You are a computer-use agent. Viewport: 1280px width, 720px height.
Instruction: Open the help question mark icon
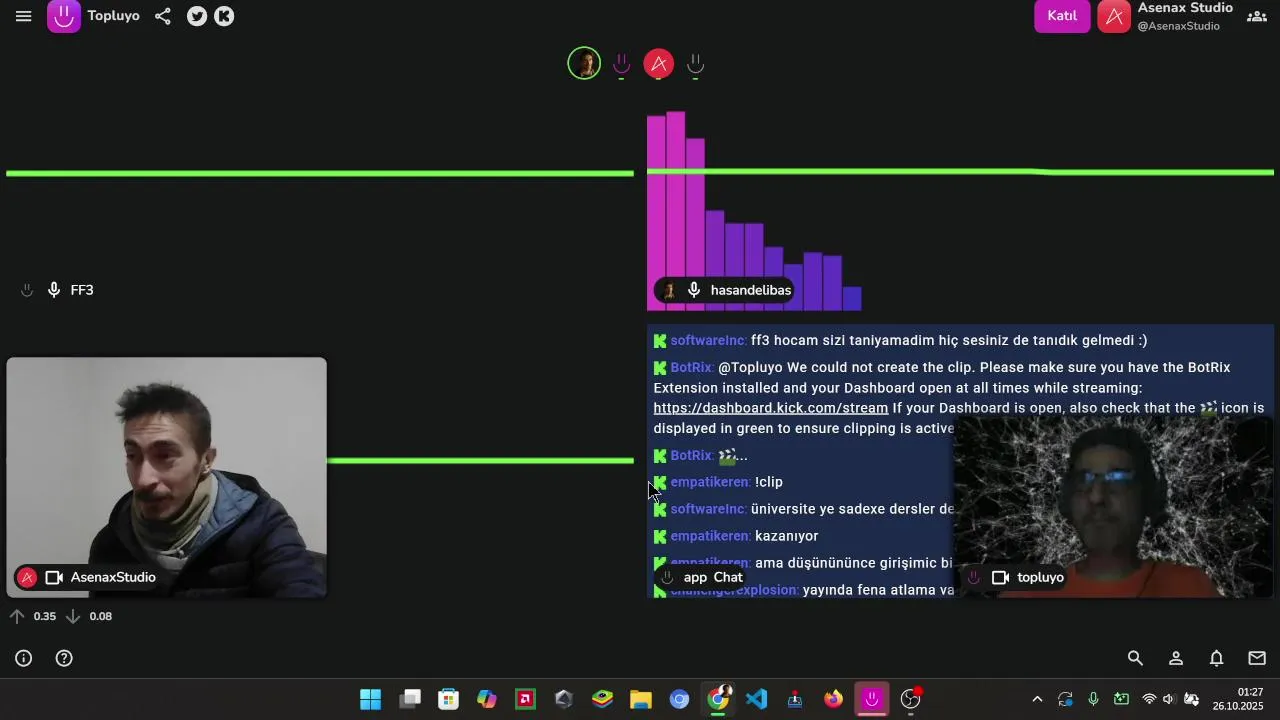coord(64,658)
